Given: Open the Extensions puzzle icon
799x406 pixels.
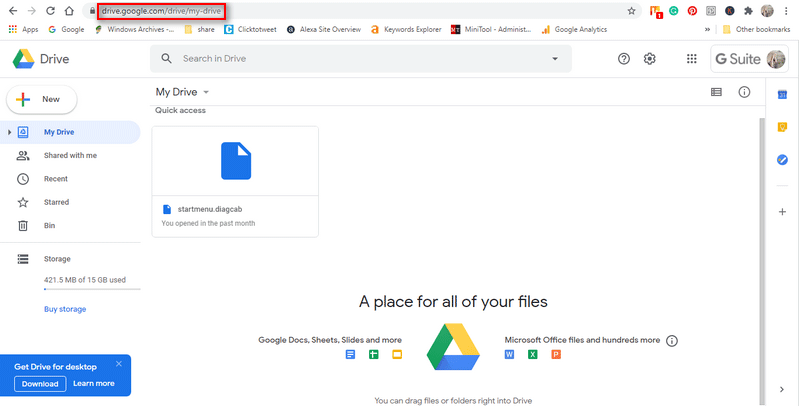Looking at the screenshot, I should click(x=748, y=11).
